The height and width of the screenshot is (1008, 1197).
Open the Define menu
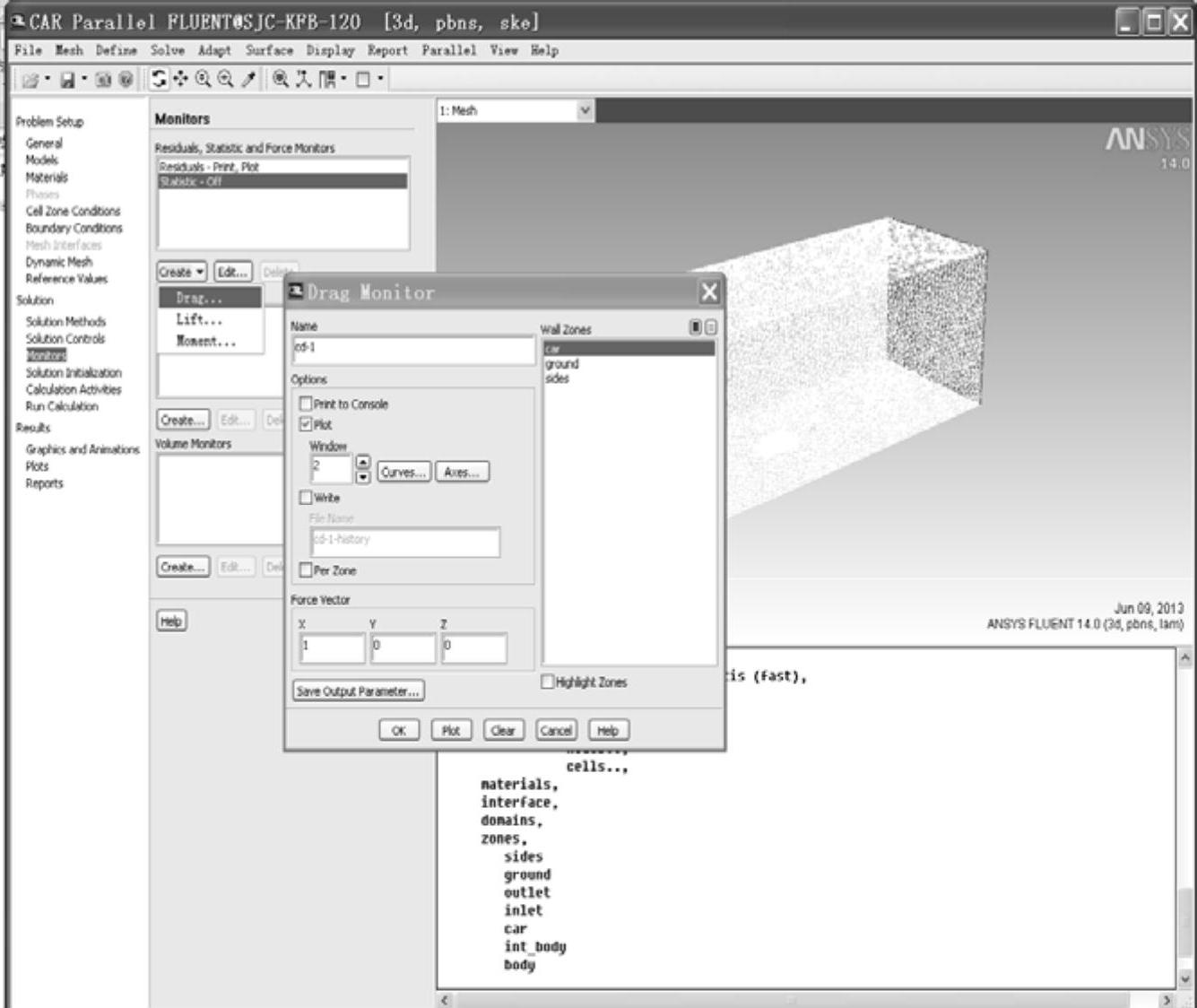[117, 50]
